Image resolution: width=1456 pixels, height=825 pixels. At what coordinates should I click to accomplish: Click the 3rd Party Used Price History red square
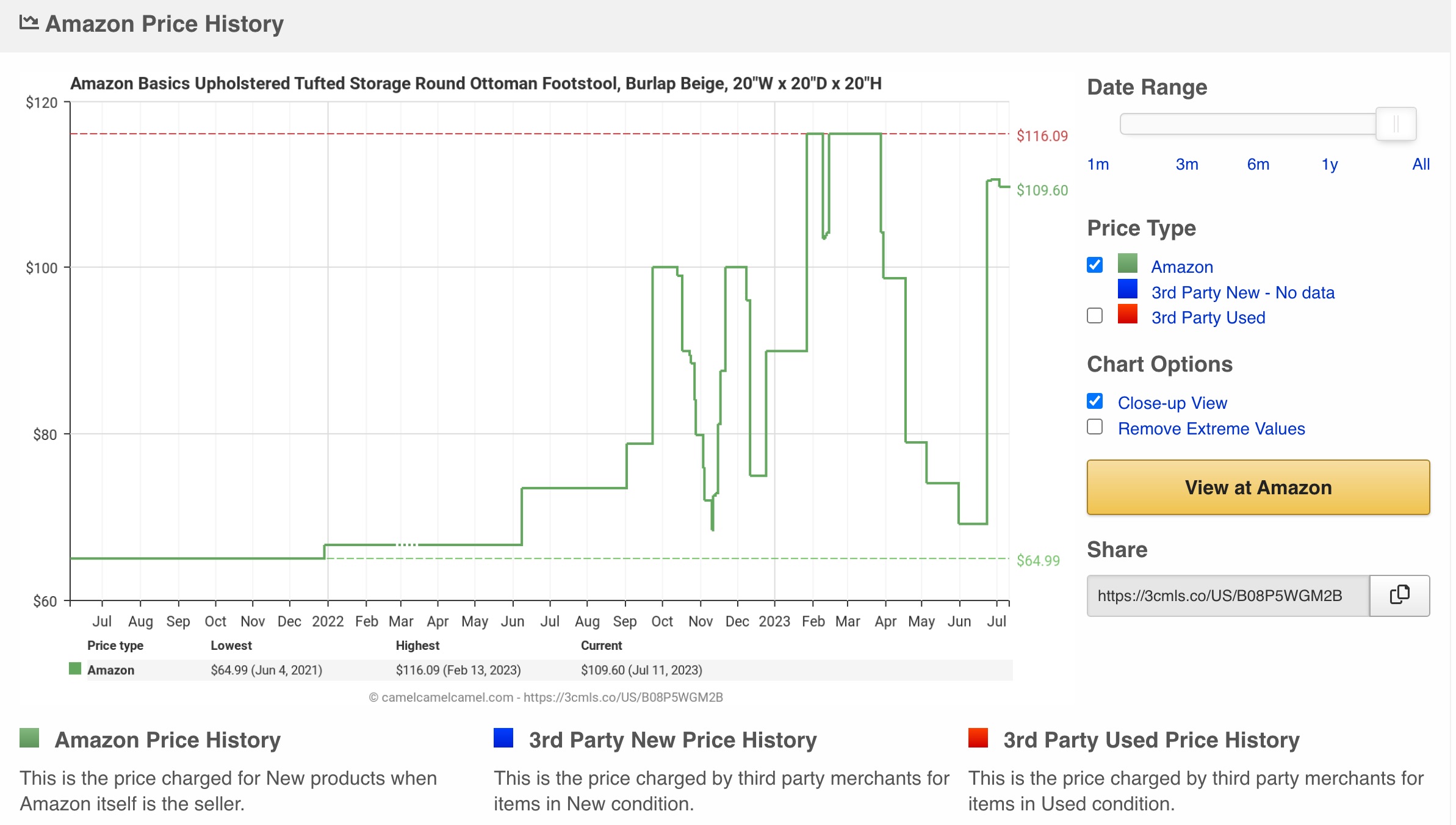978,737
